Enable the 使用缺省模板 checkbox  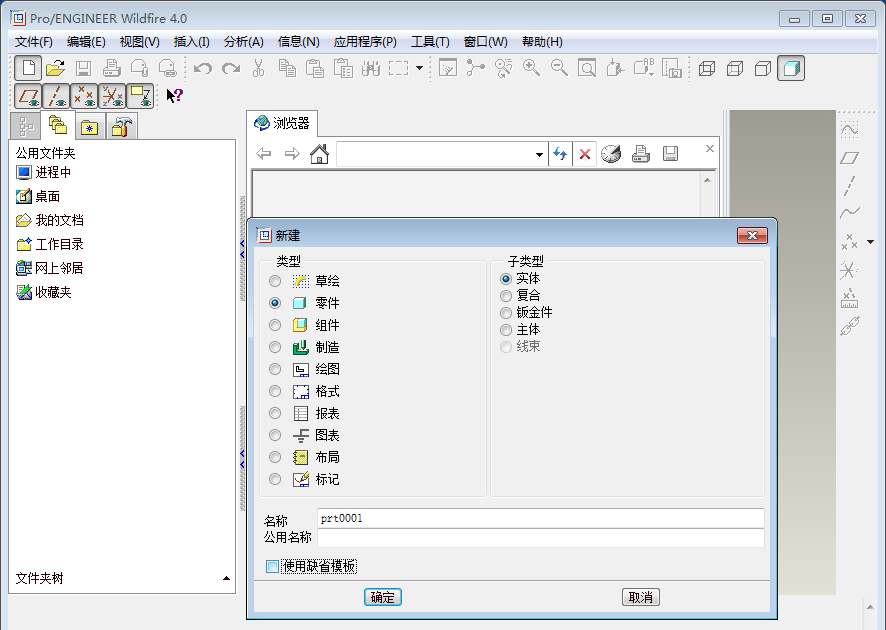[272, 566]
